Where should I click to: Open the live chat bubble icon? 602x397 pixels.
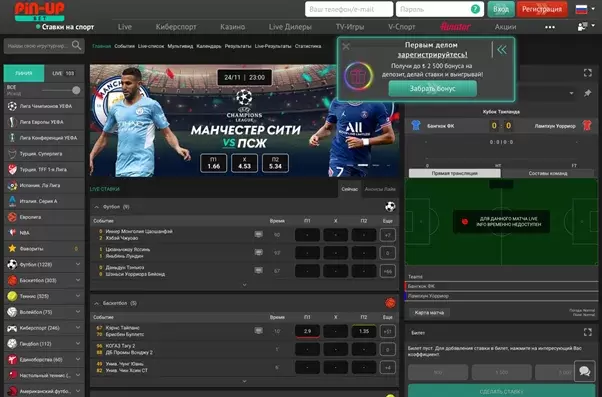(584, 371)
